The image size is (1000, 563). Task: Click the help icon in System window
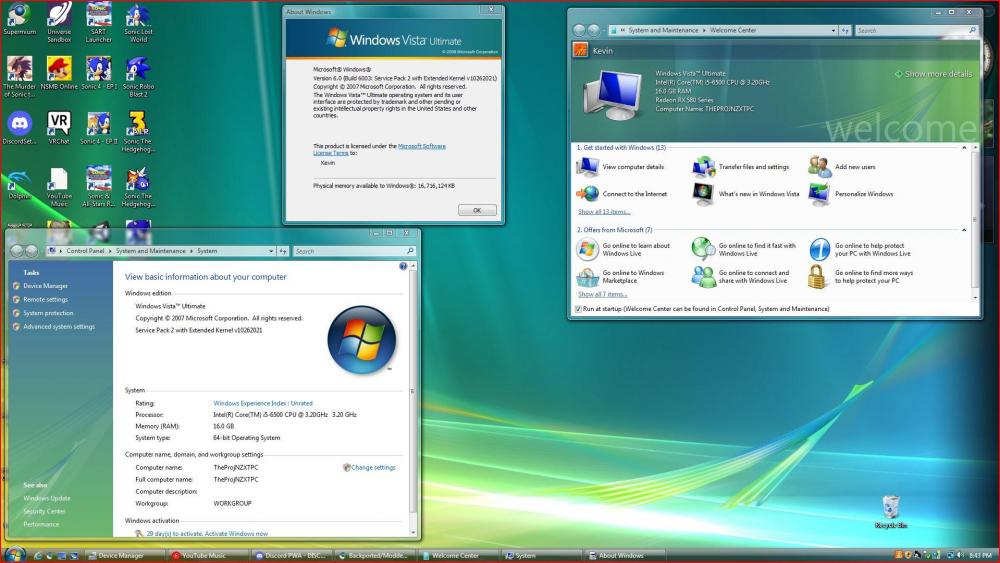403,267
